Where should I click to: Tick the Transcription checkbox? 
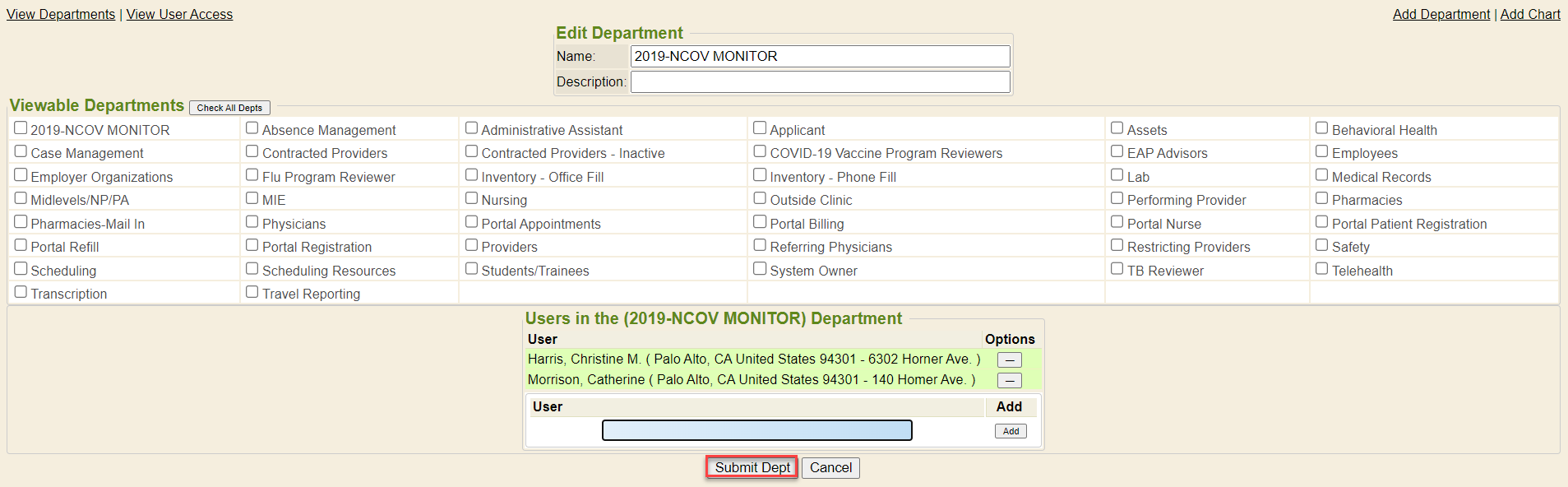[x=21, y=292]
